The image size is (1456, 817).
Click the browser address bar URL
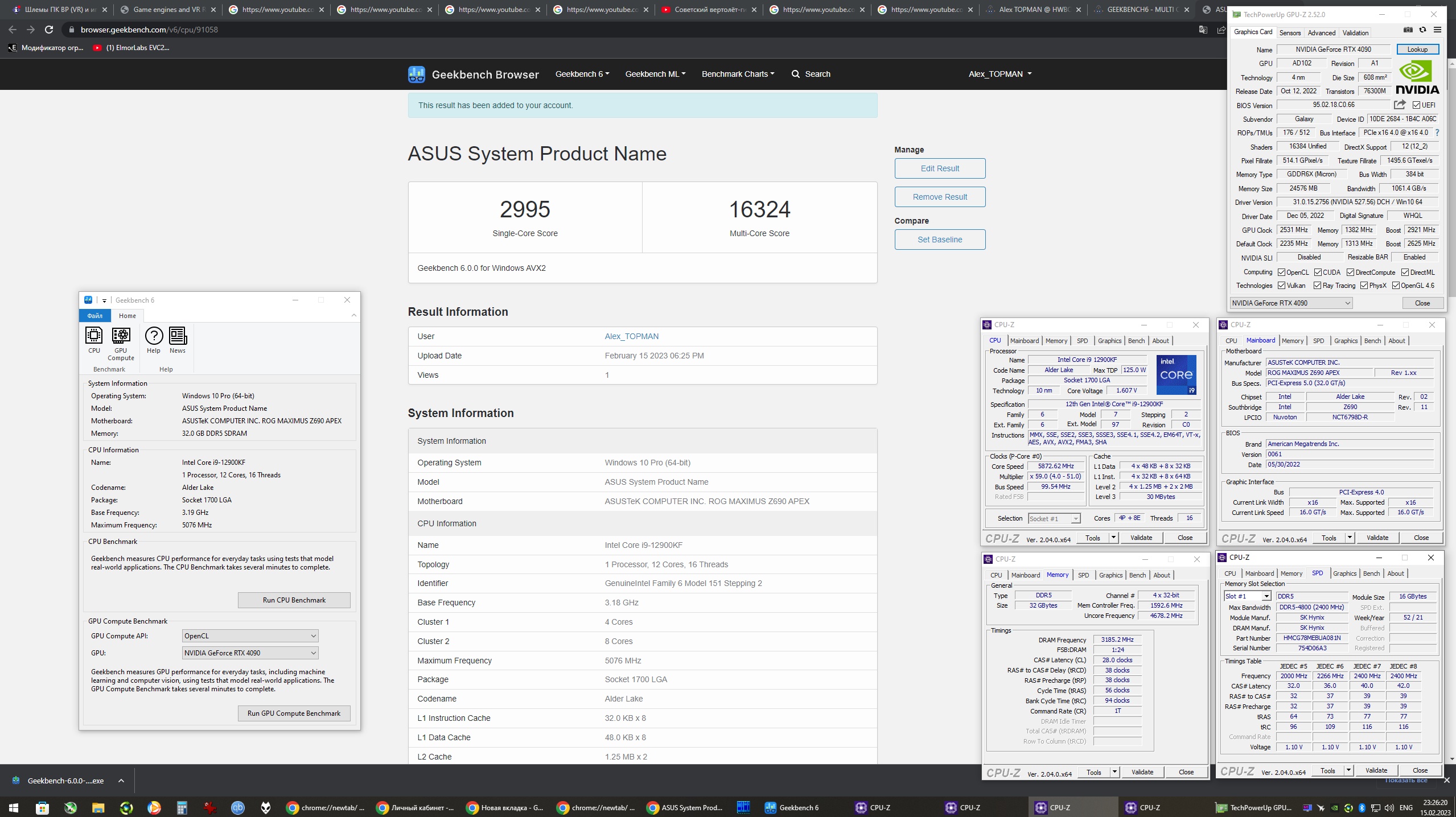pyautogui.click(x=149, y=30)
